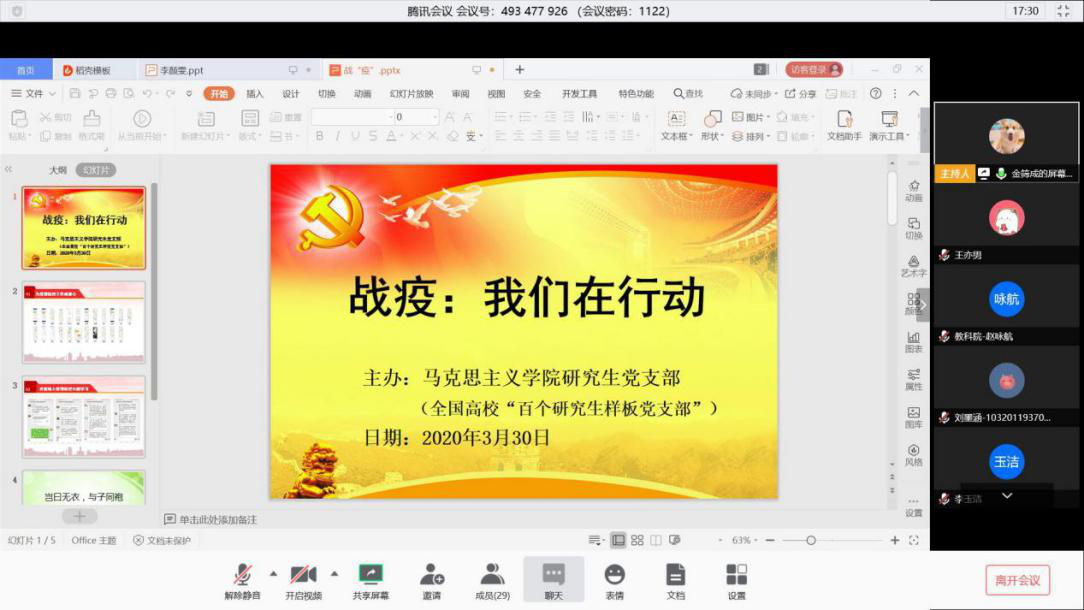
Task: Select slide 3 thumbnail
Action: tap(84, 416)
